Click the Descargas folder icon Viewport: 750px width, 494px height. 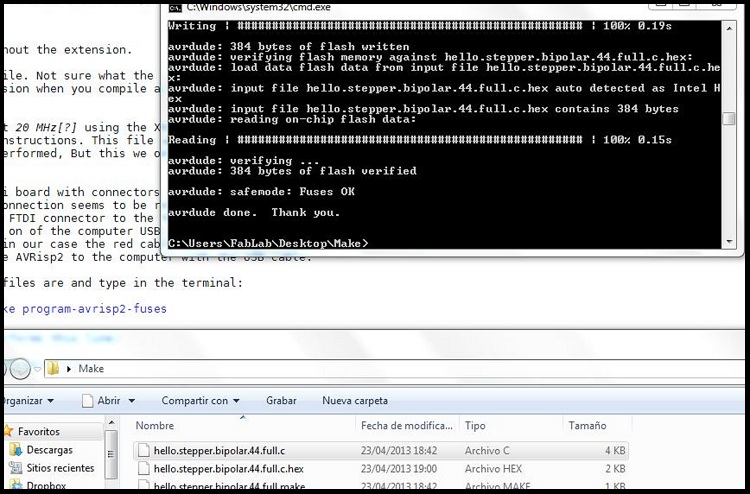click(16, 450)
